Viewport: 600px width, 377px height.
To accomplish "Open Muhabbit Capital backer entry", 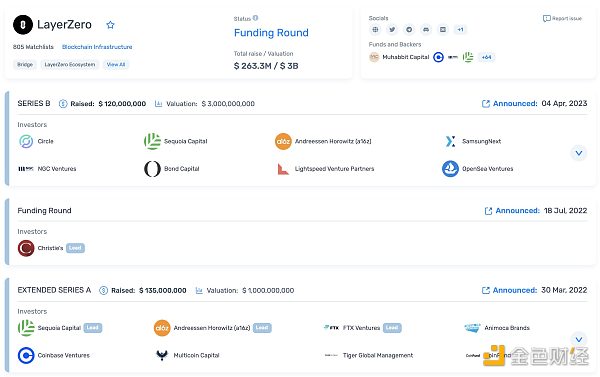I will (399, 57).
